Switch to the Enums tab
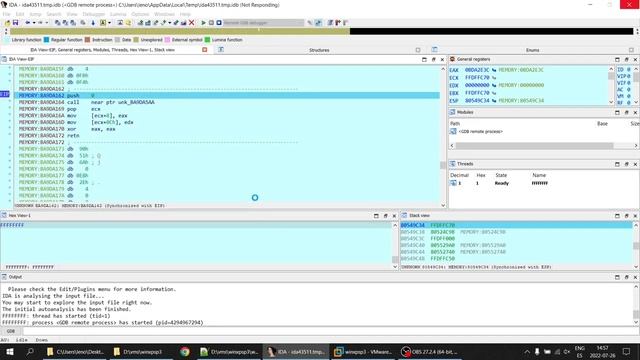640x360 pixels. [x=532, y=50]
